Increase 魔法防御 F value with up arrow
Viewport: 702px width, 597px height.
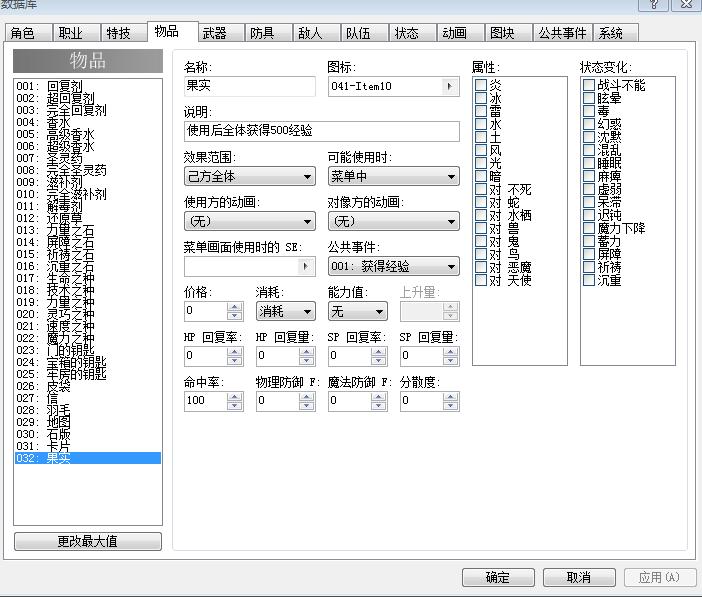[378, 396]
